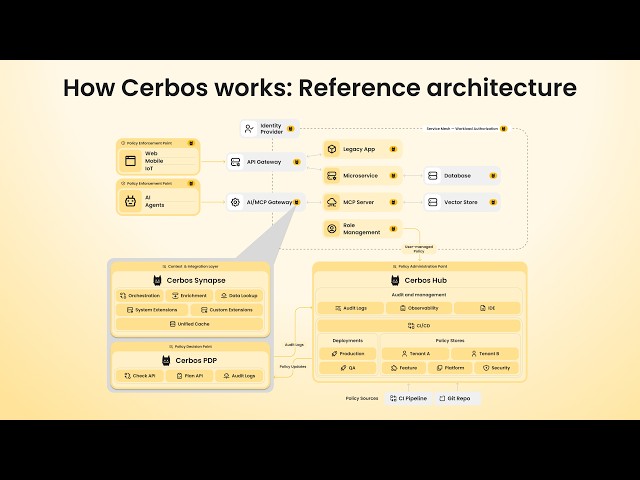Viewport: 640px width, 480px height.
Task: Click the title "How Cerbos works: Reference architecture"
Action: (x=320, y=88)
